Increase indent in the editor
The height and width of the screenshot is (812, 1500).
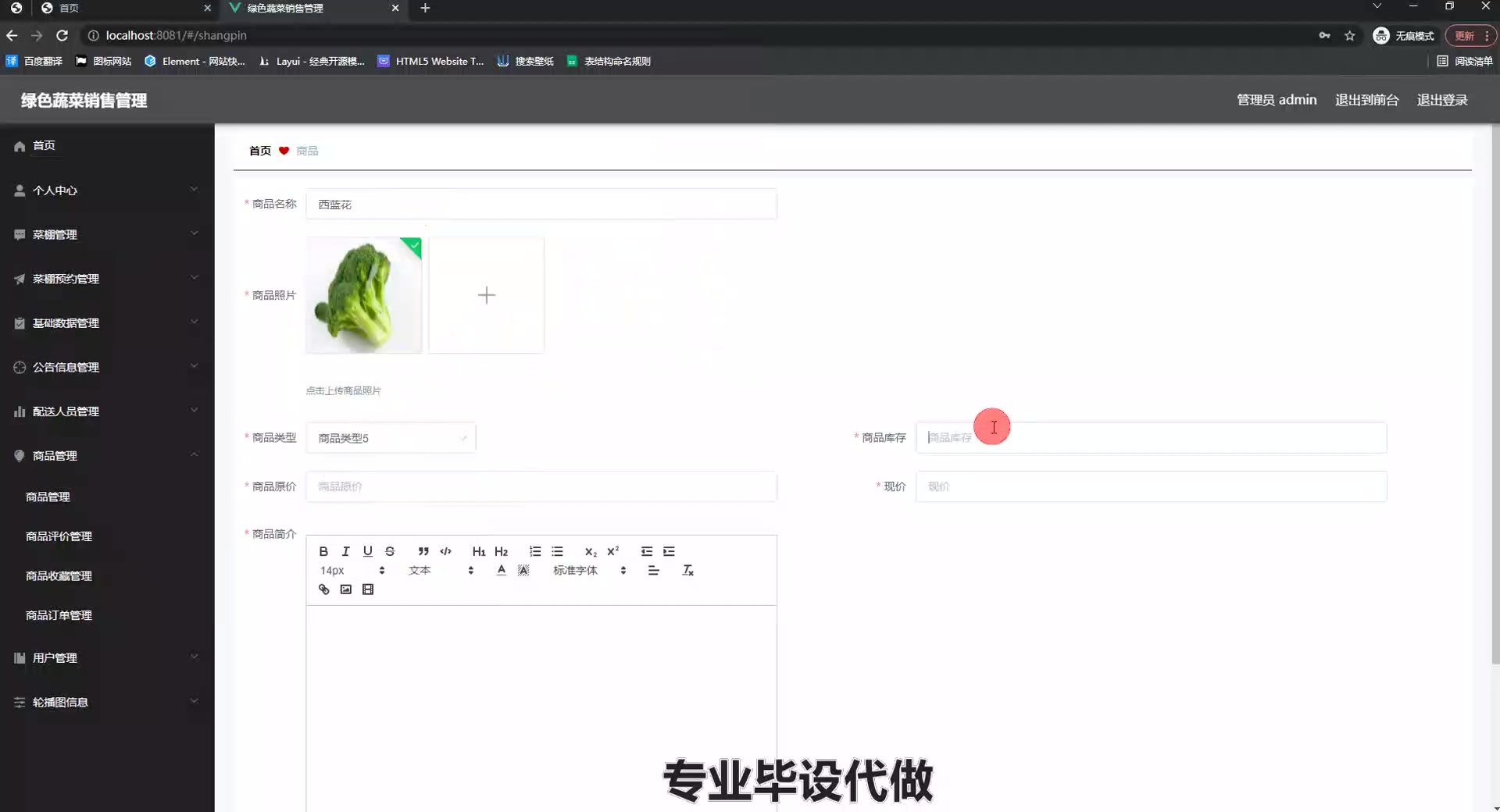tap(669, 551)
